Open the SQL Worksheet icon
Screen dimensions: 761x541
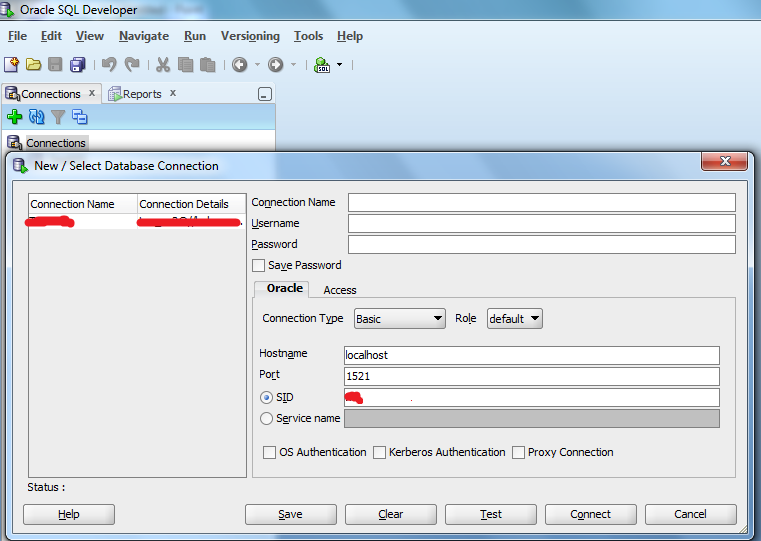322,65
